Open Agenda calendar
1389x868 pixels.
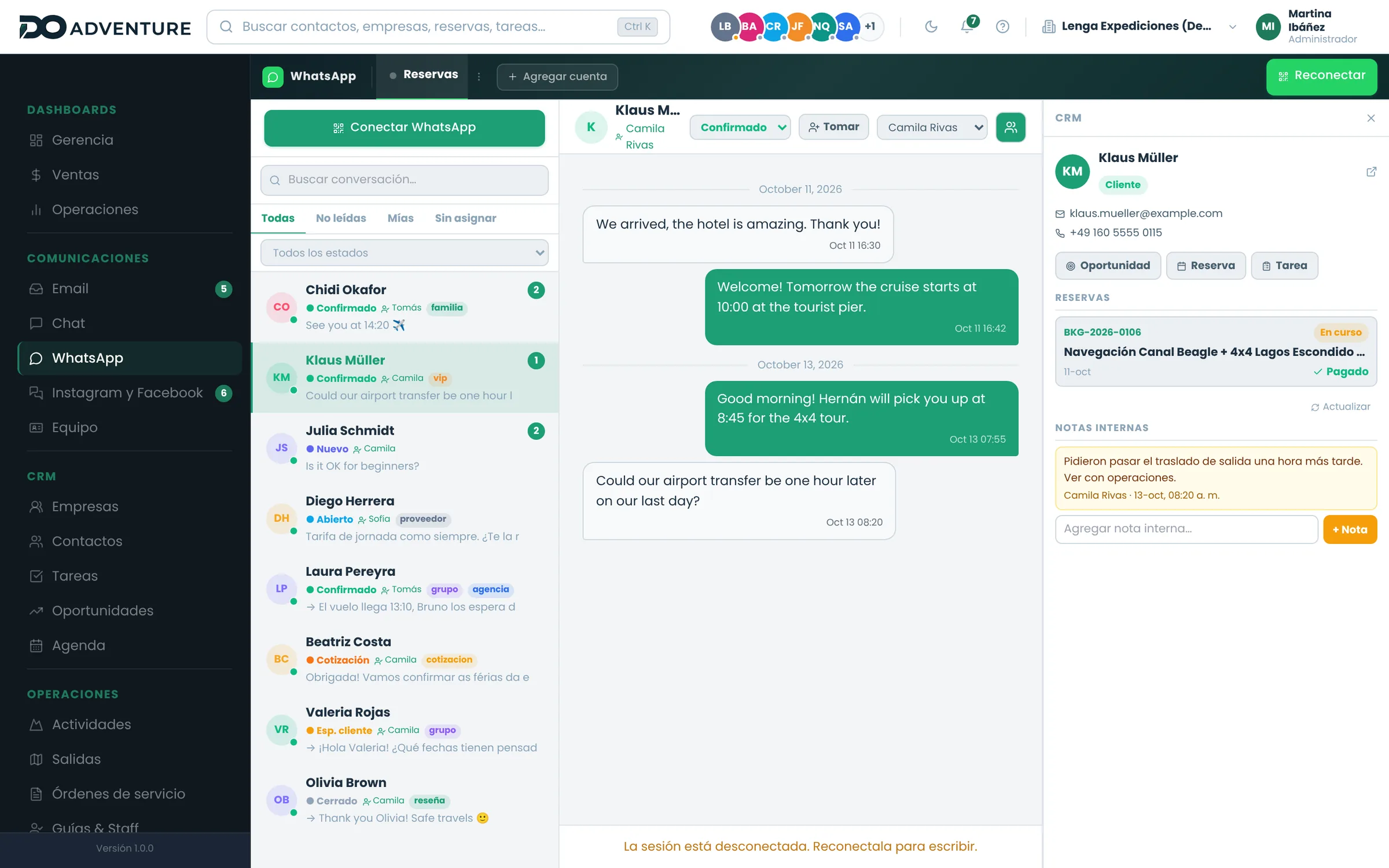[x=130, y=645]
